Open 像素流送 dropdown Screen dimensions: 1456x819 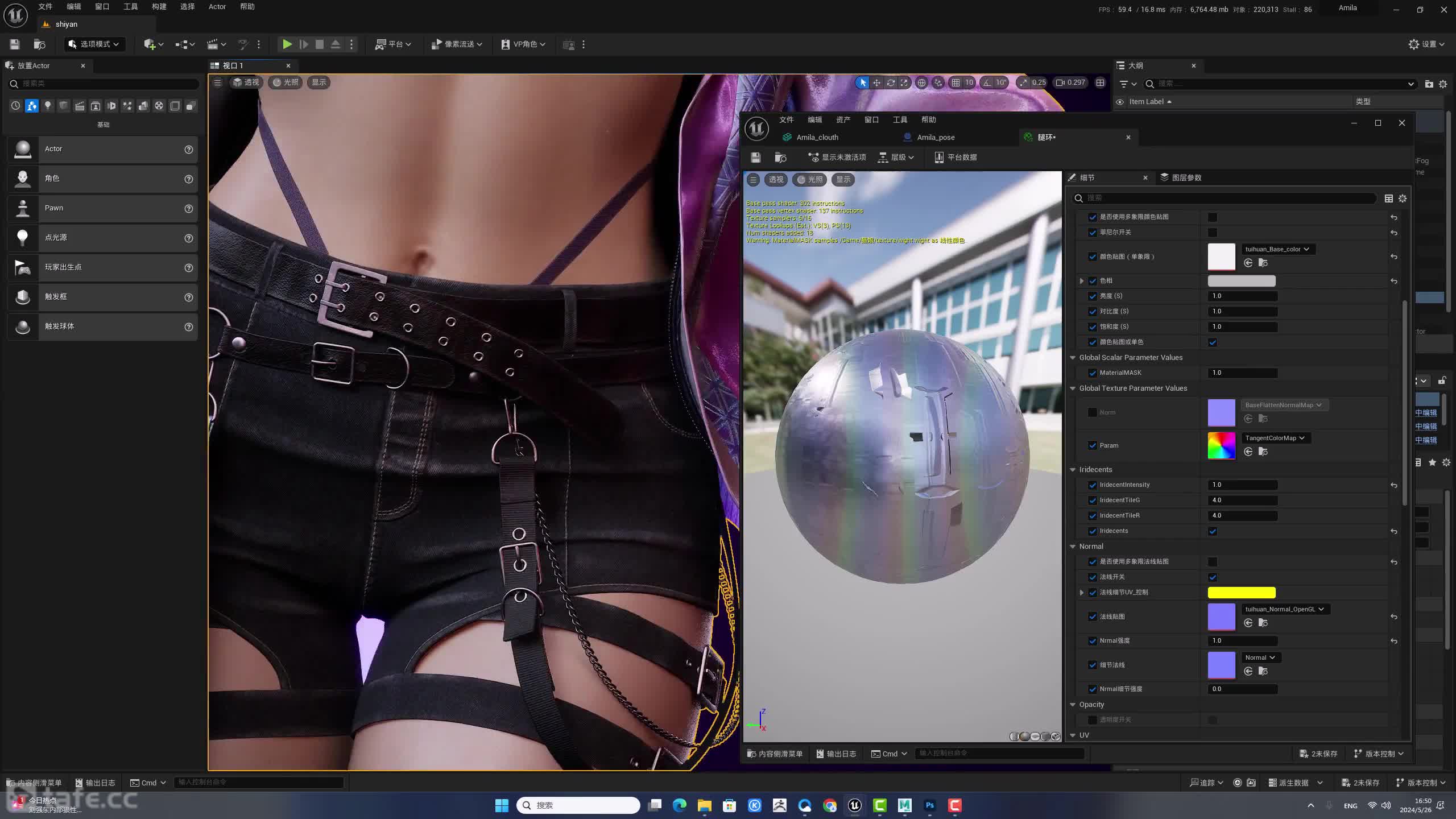pyautogui.click(x=457, y=44)
